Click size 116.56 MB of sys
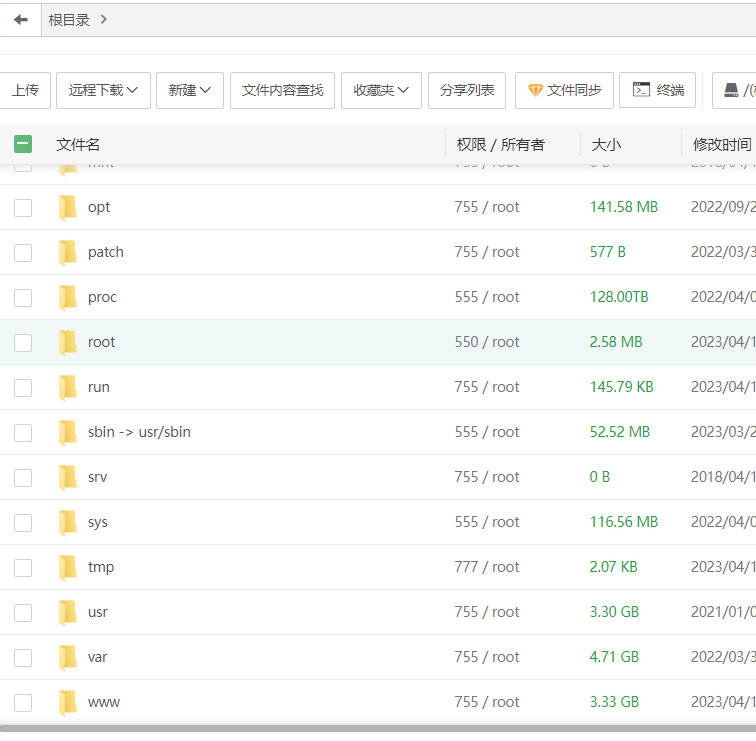The width and height of the screenshot is (756, 741). (624, 522)
